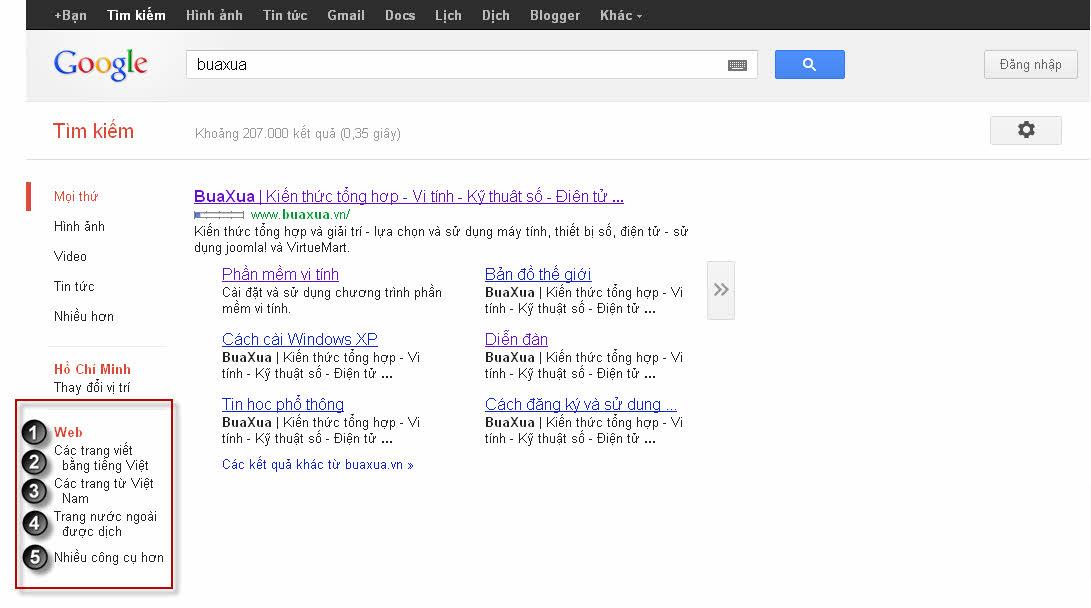Open Hình ảnh in the top bar
The image size is (1091, 608).
pos(214,15)
